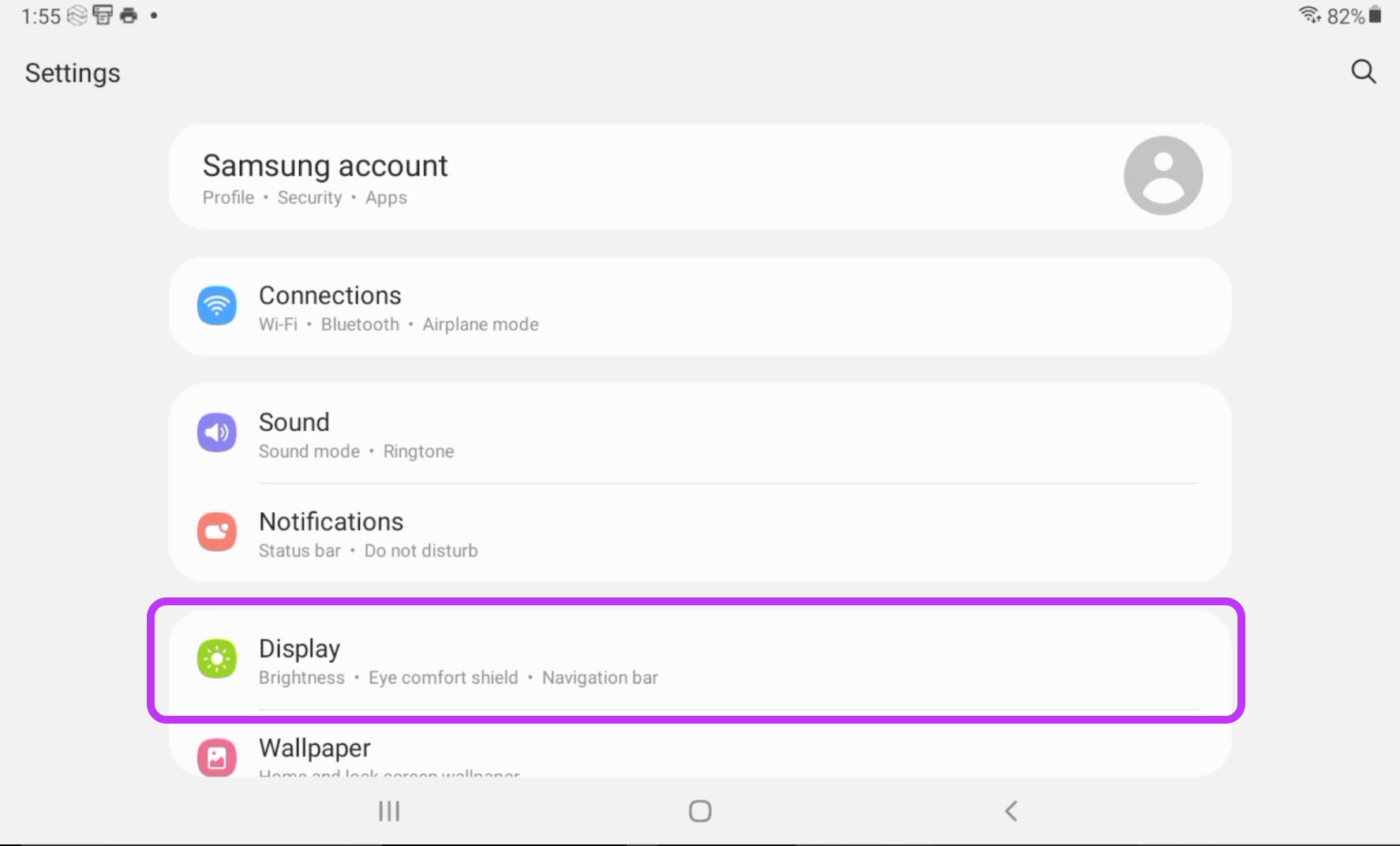1400x846 pixels.
Task: Tap the printer notification icon
Action: point(129,16)
